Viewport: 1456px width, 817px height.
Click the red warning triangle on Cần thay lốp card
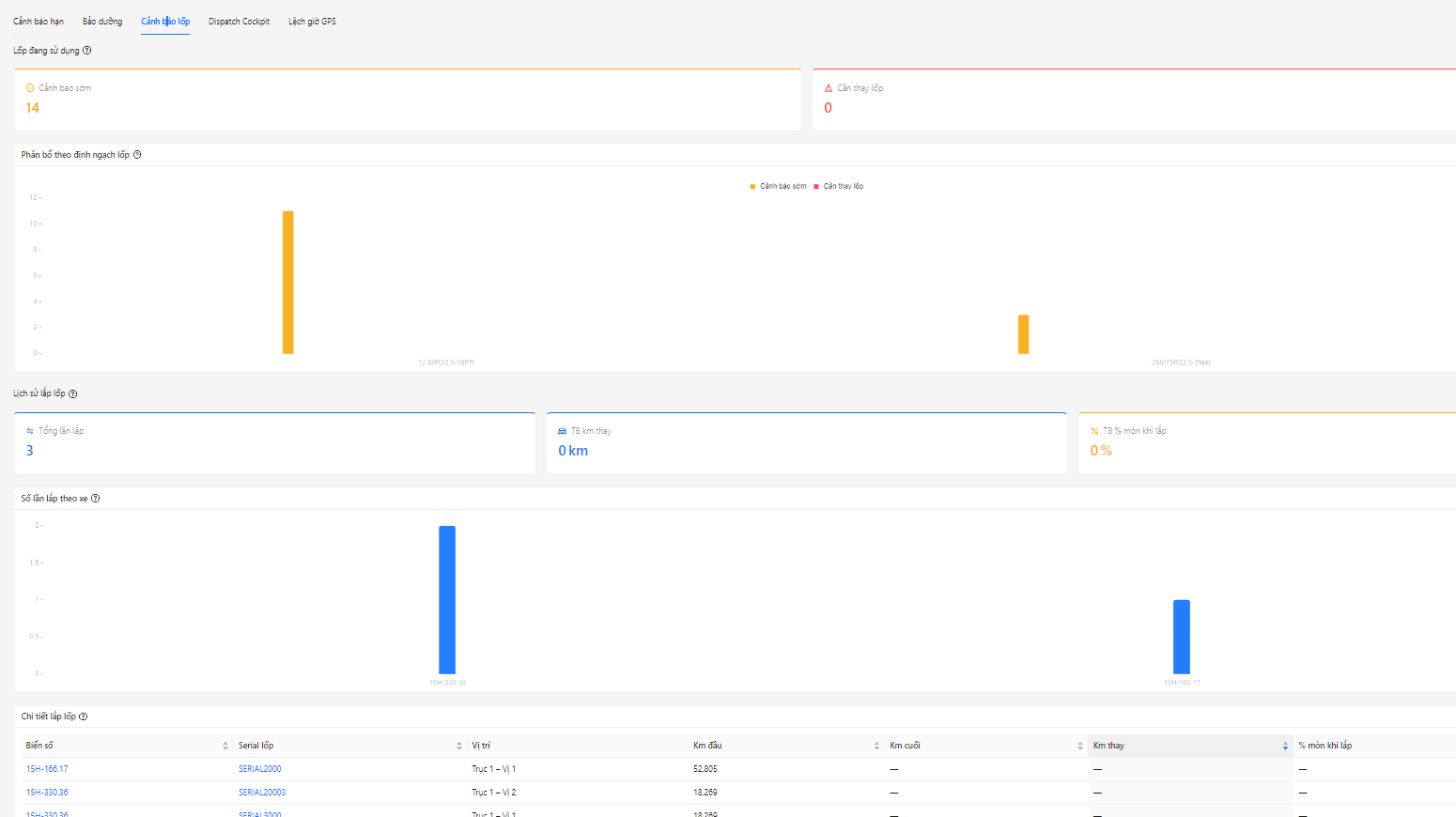tap(829, 88)
